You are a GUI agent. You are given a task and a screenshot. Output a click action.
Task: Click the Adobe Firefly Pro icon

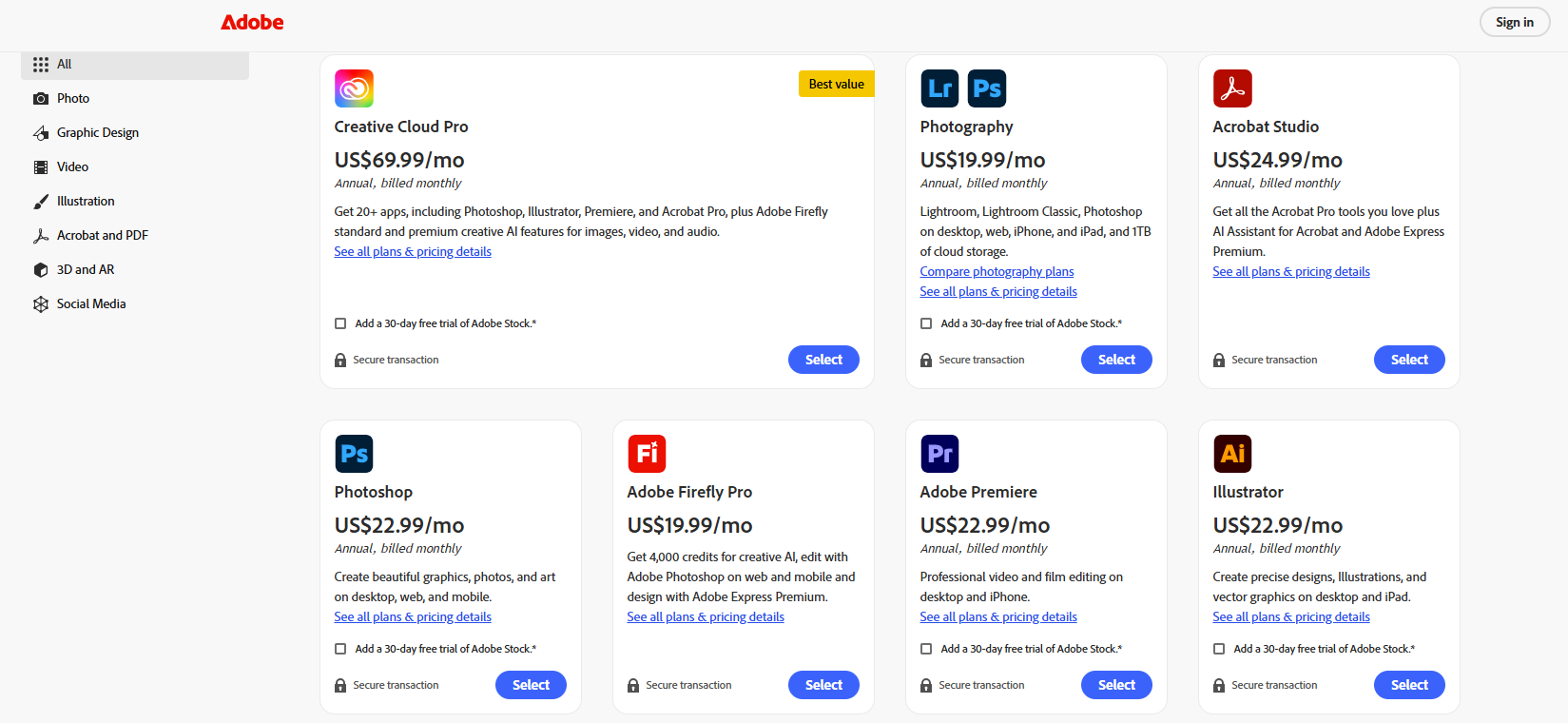tap(647, 454)
